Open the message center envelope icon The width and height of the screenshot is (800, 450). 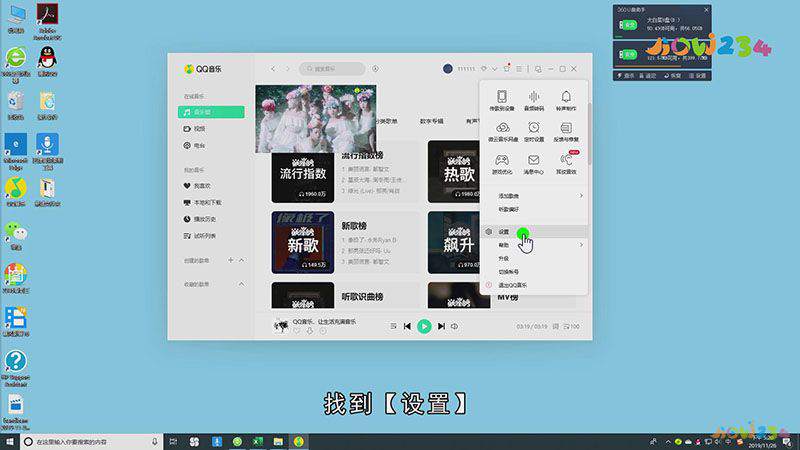click(534, 164)
